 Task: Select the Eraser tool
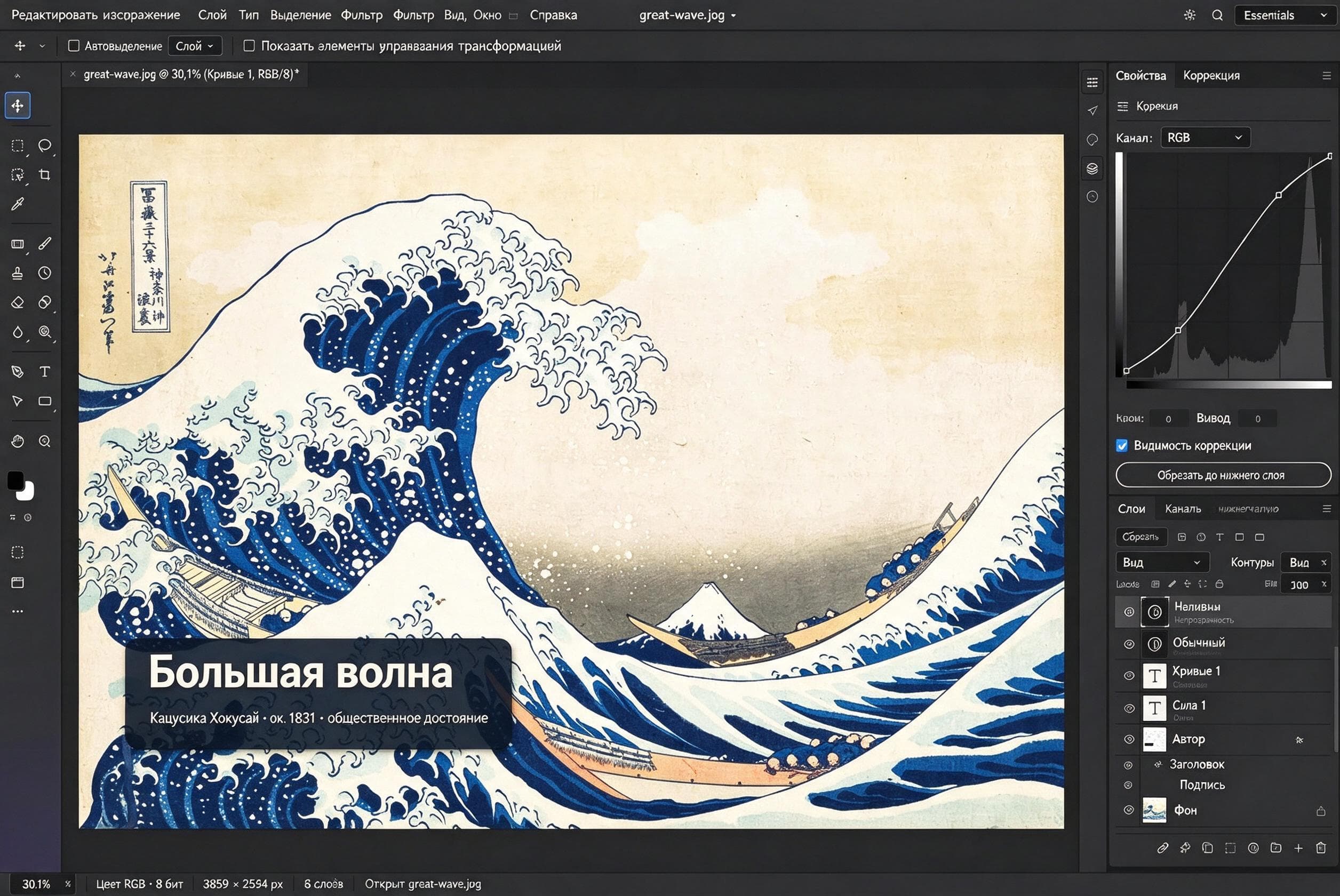[18, 302]
